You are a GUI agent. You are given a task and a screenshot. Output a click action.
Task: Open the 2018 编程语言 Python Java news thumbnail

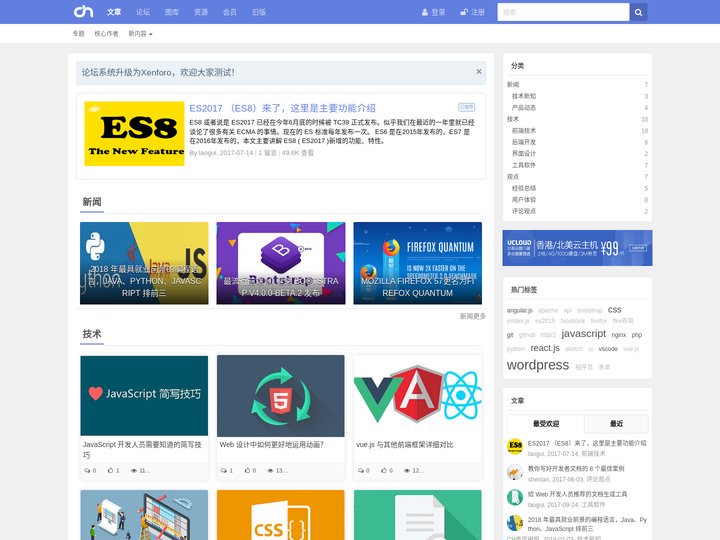(x=144, y=263)
